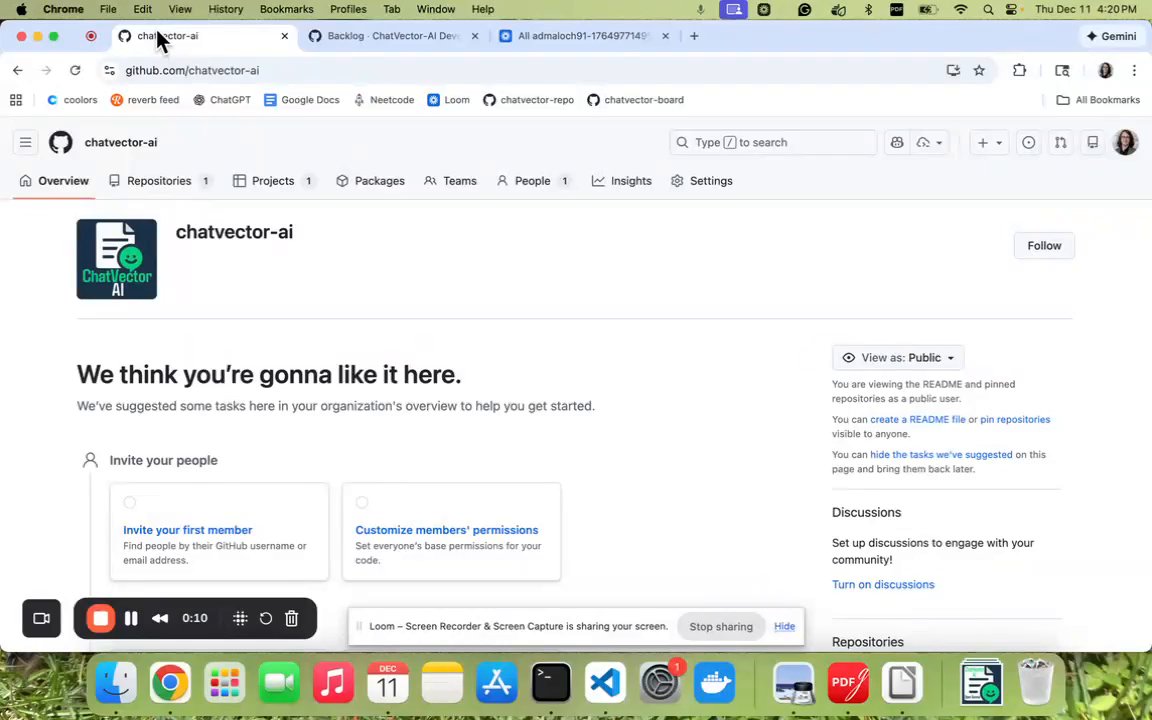Screen dimensions: 1152x720
Task: Click hide the tasks we've suggested link
Action: coord(940,455)
